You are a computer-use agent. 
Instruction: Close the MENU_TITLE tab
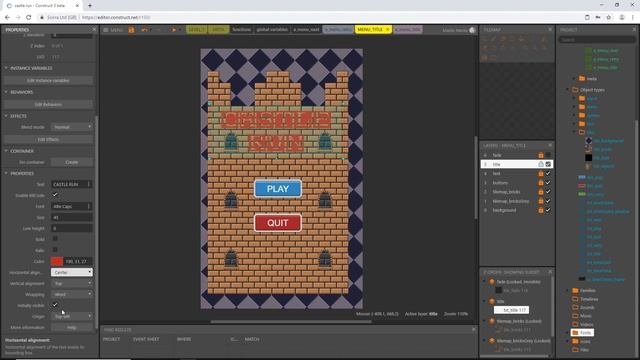pyautogui.click(x=388, y=30)
